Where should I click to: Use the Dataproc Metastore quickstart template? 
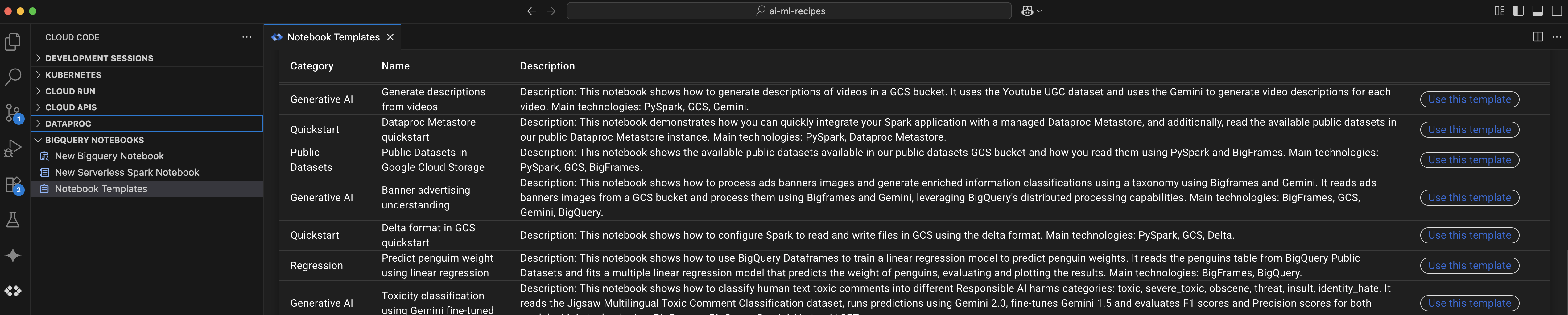click(1469, 130)
